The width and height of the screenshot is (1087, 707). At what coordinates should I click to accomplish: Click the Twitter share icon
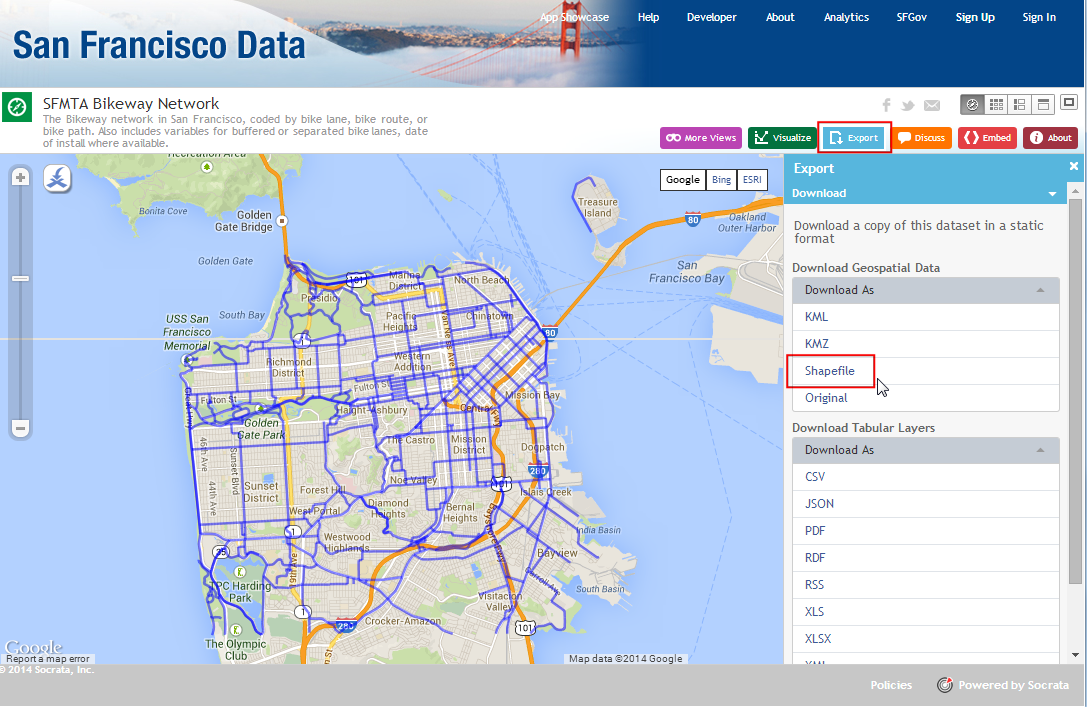pyautogui.click(x=908, y=105)
